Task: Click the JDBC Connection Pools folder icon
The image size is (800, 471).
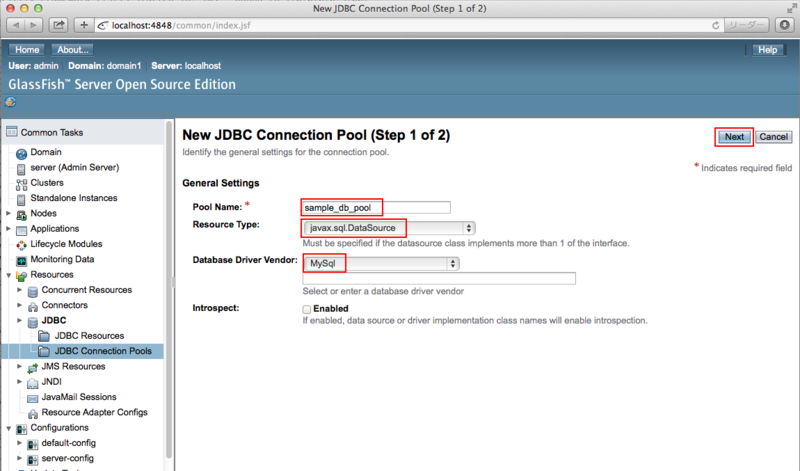Action: pyautogui.click(x=44, y=351)
